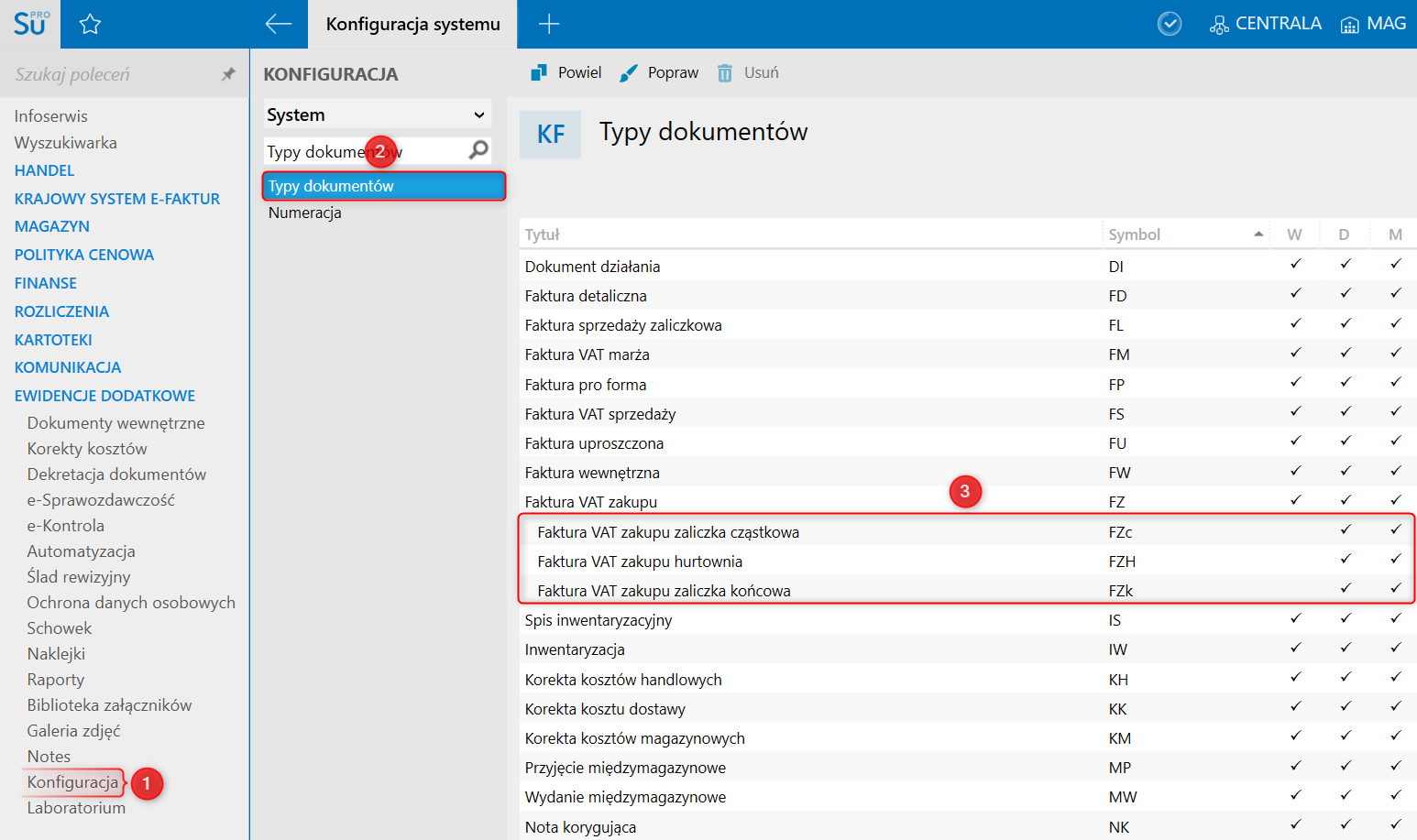Open Biblioteka załączników module
The width and height of the screenshot is (1417, 840).
110,705
